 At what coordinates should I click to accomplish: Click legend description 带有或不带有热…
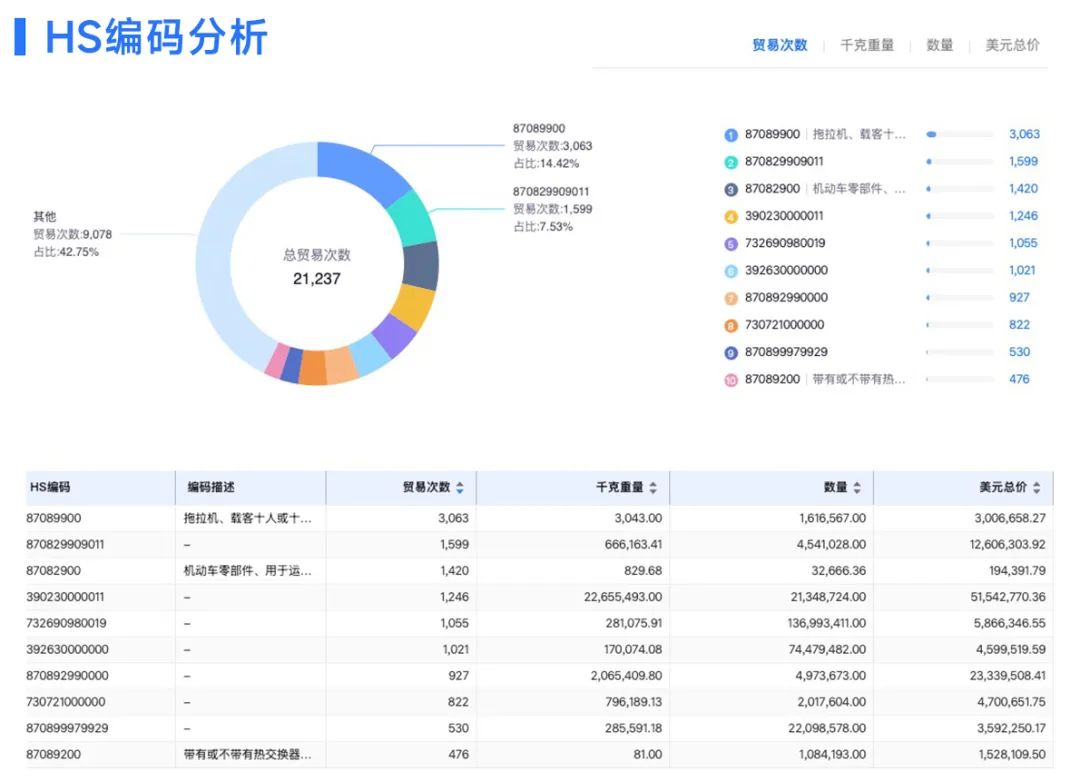coord(859,379)
